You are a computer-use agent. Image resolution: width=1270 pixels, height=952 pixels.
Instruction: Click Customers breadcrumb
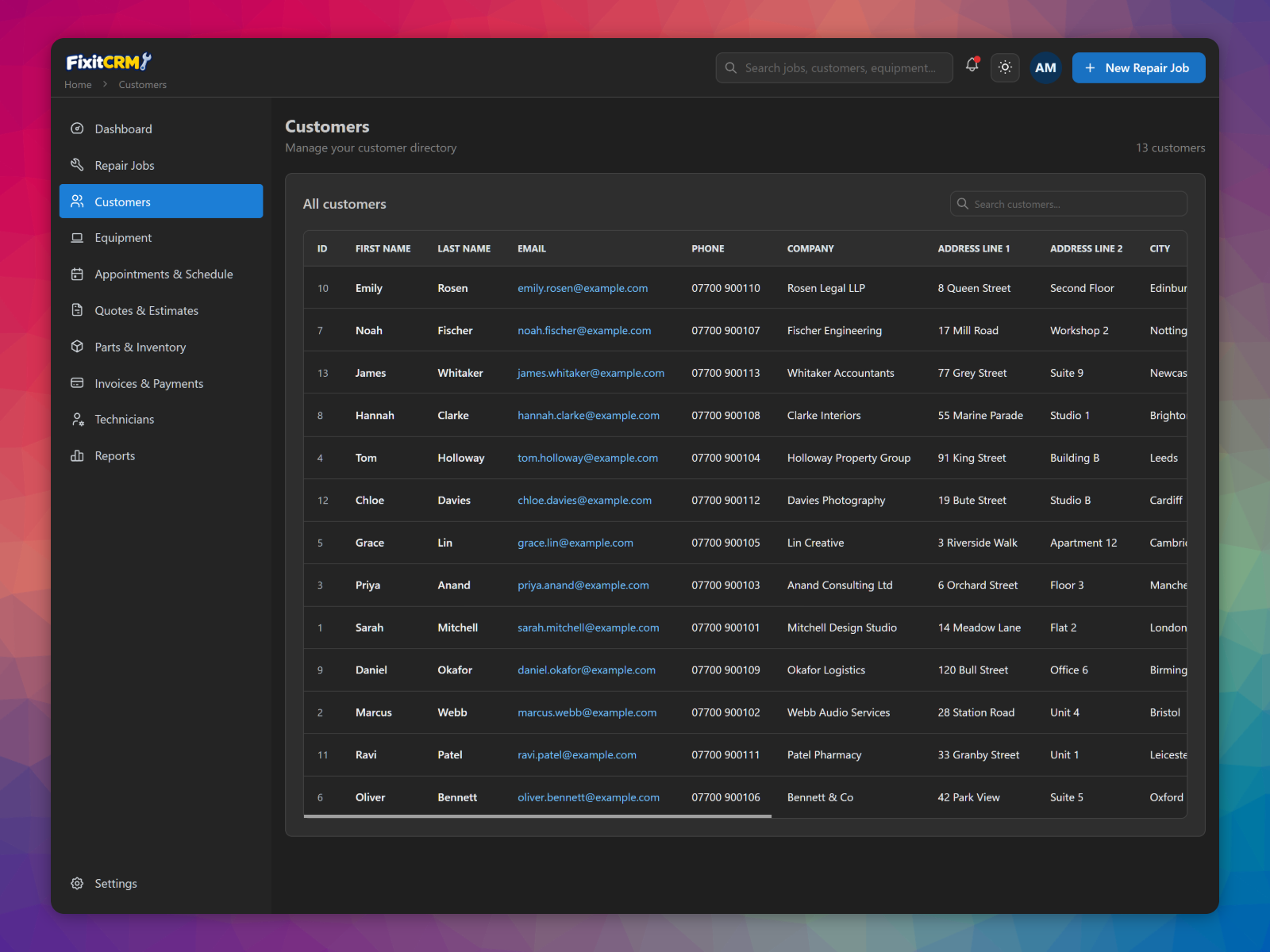click(x=143, y=85)
